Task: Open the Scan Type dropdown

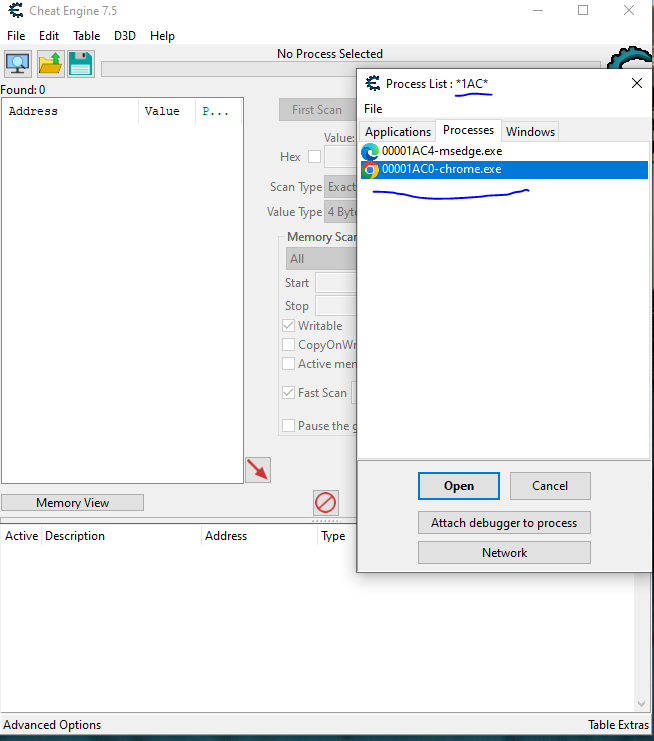Action: 340,187
